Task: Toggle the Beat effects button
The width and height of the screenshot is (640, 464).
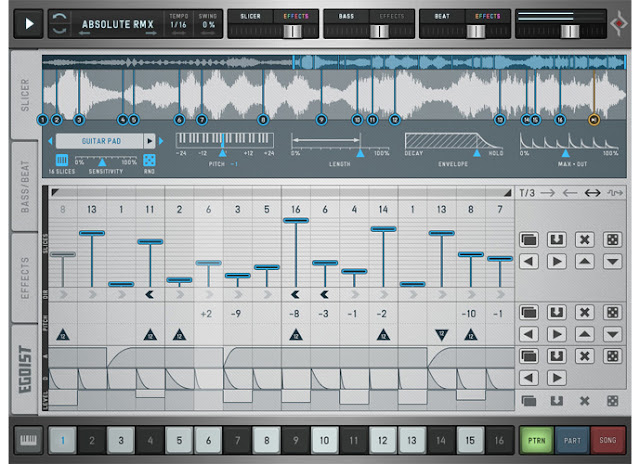Action: [487, 16]
